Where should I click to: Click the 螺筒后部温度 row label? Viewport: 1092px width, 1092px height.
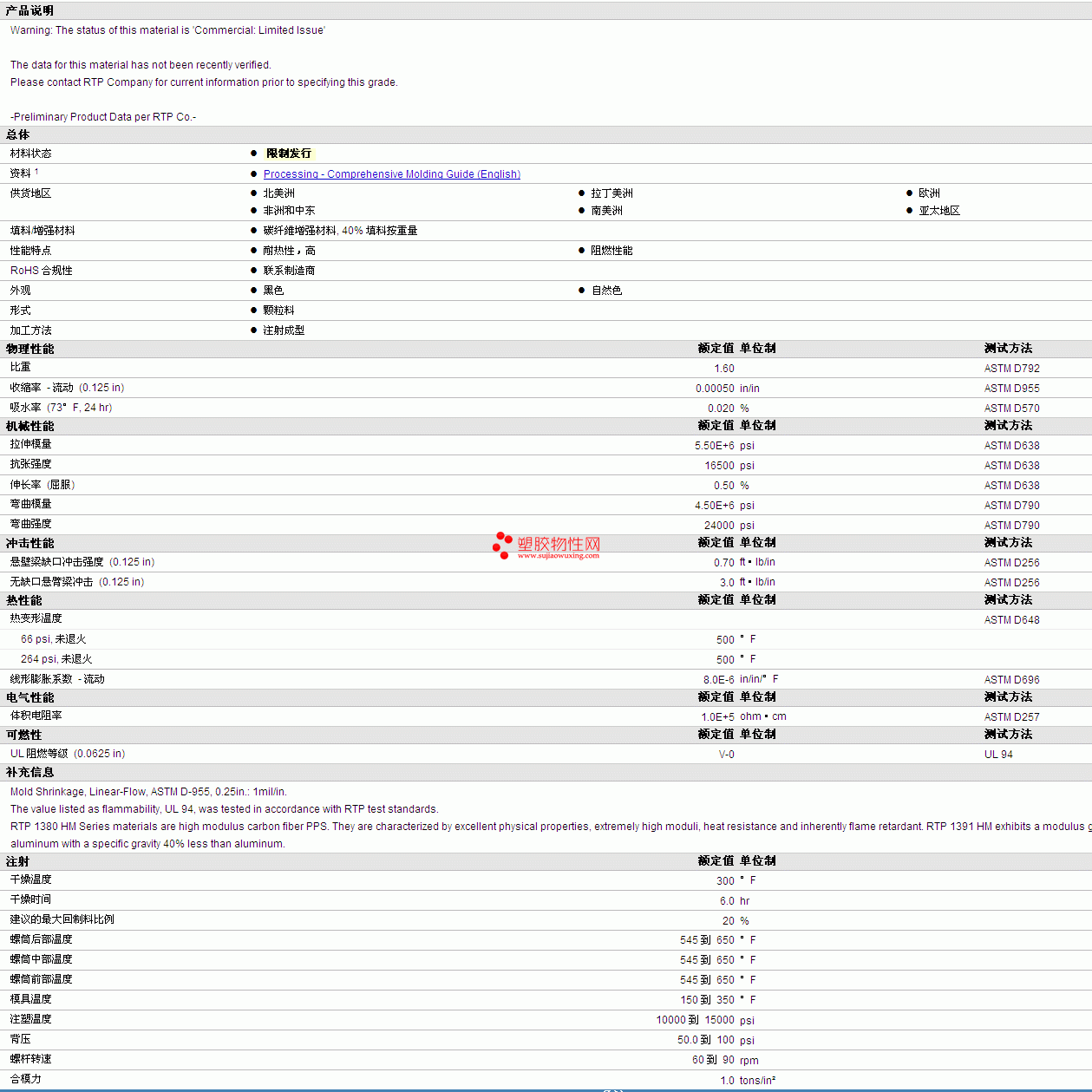(x=41, y=939)
